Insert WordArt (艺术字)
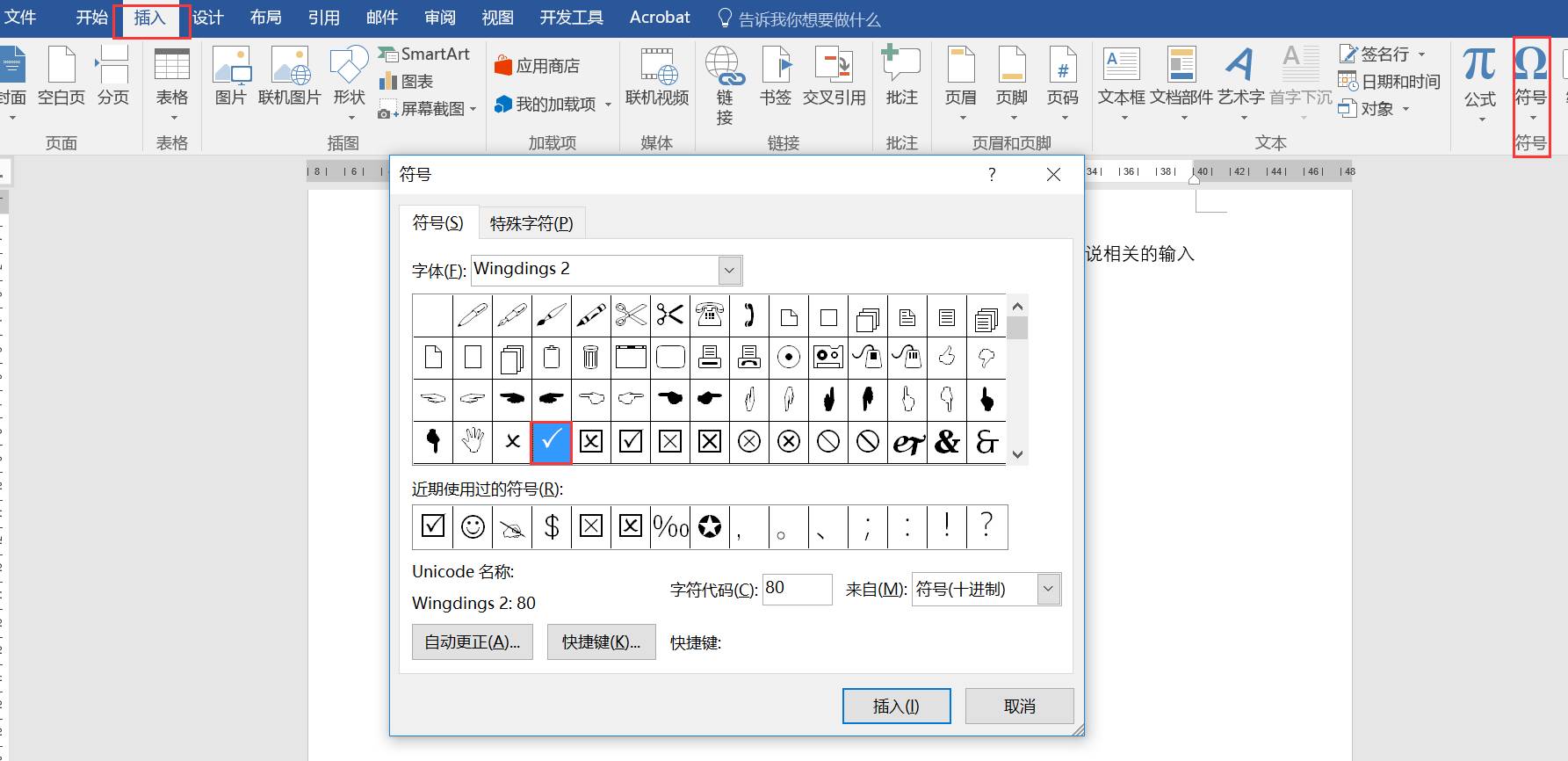This screenshot has height=761, width=1568. tap(1240, 84)
